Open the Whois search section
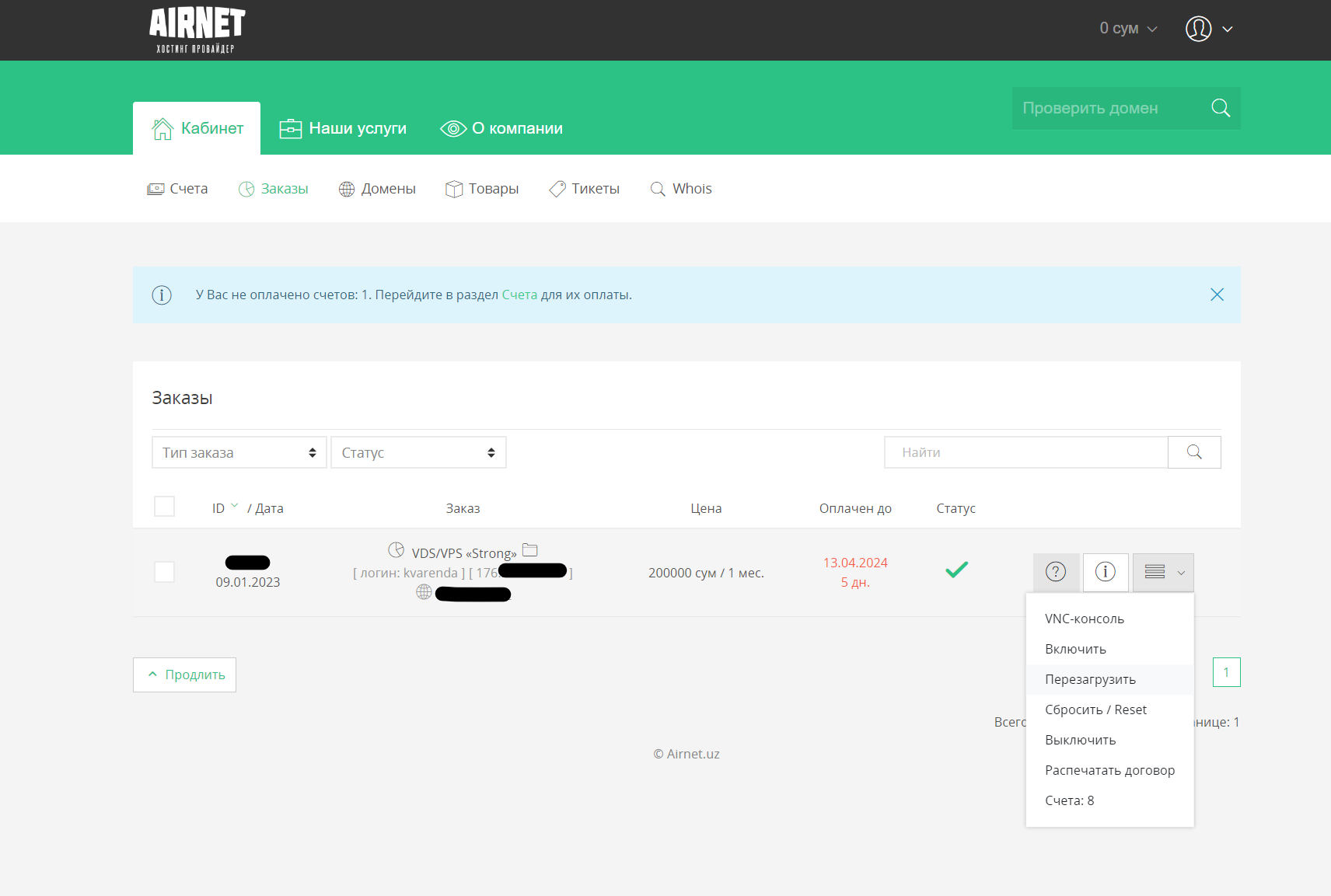The image size is (1331, 896). [680, 188]
